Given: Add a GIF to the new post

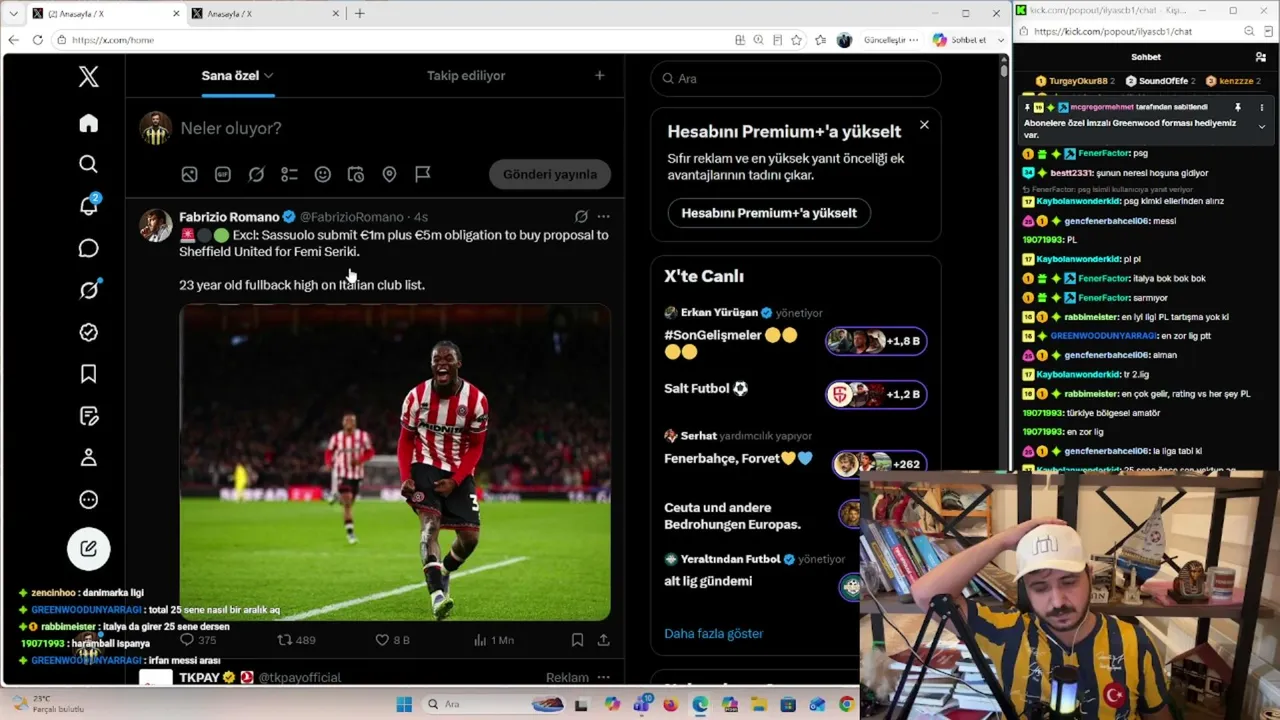Looking at the screenshot, I should (223, 174).
